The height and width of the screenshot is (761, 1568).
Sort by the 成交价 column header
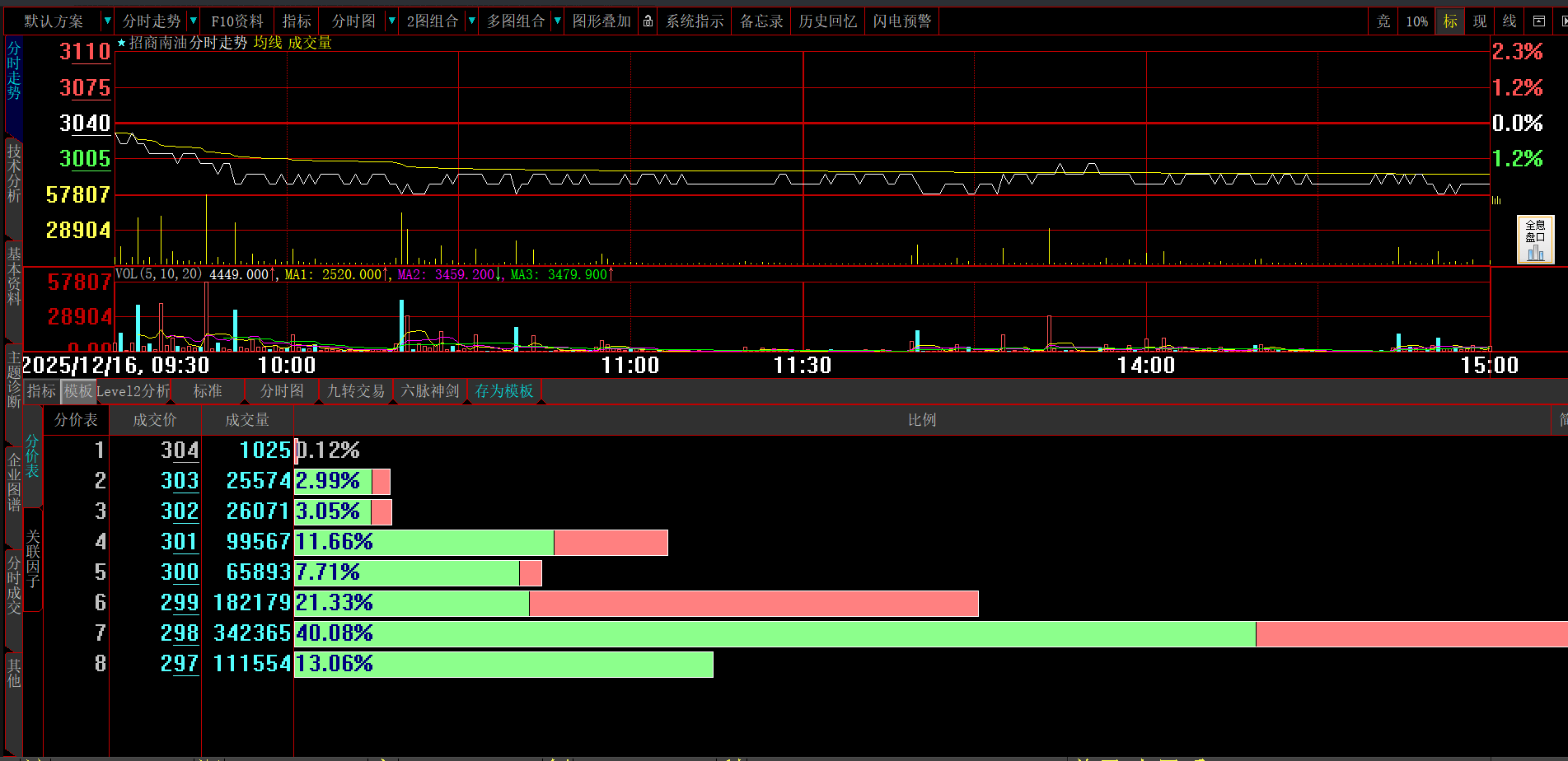click(x=155, y=420)
